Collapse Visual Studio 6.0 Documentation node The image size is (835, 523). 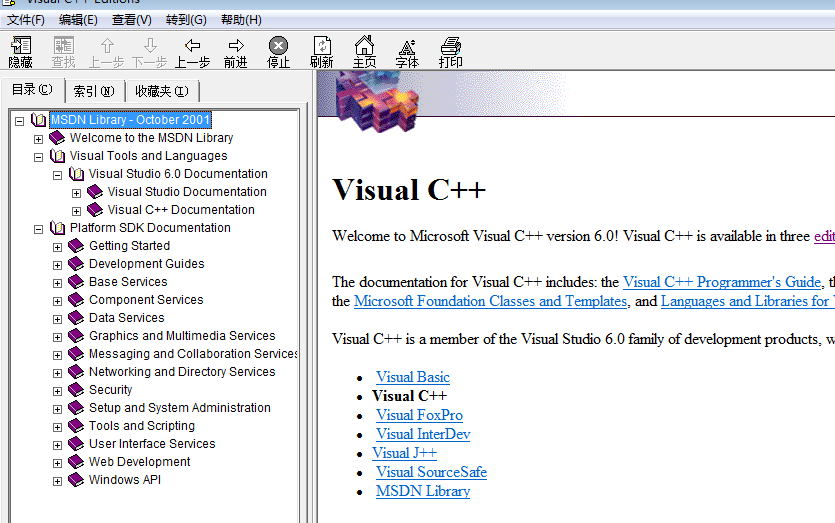[58, 175]
